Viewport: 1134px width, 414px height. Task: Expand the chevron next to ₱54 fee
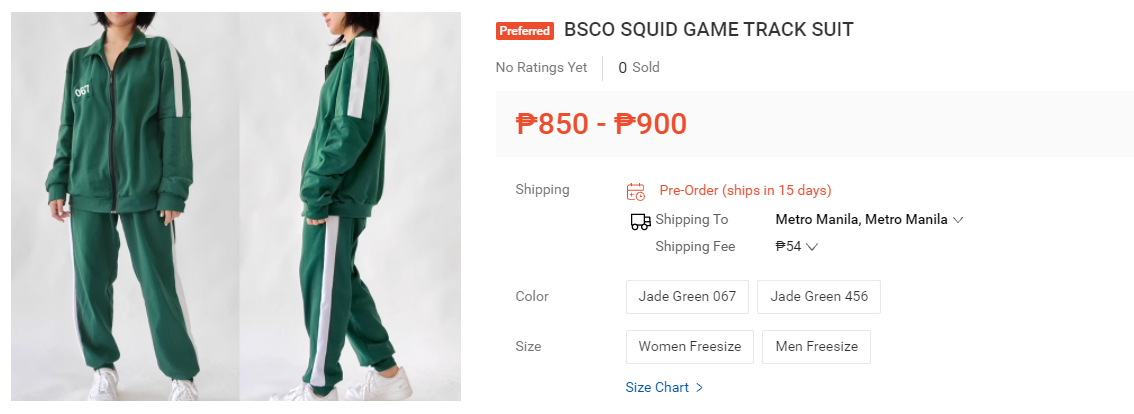point(812,247)
